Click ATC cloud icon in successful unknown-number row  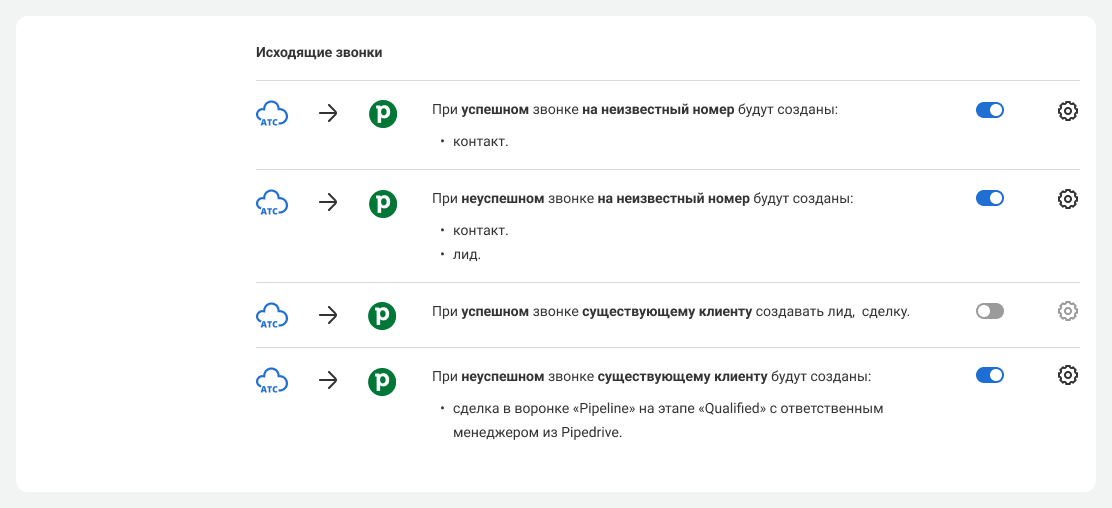point(272,114)
